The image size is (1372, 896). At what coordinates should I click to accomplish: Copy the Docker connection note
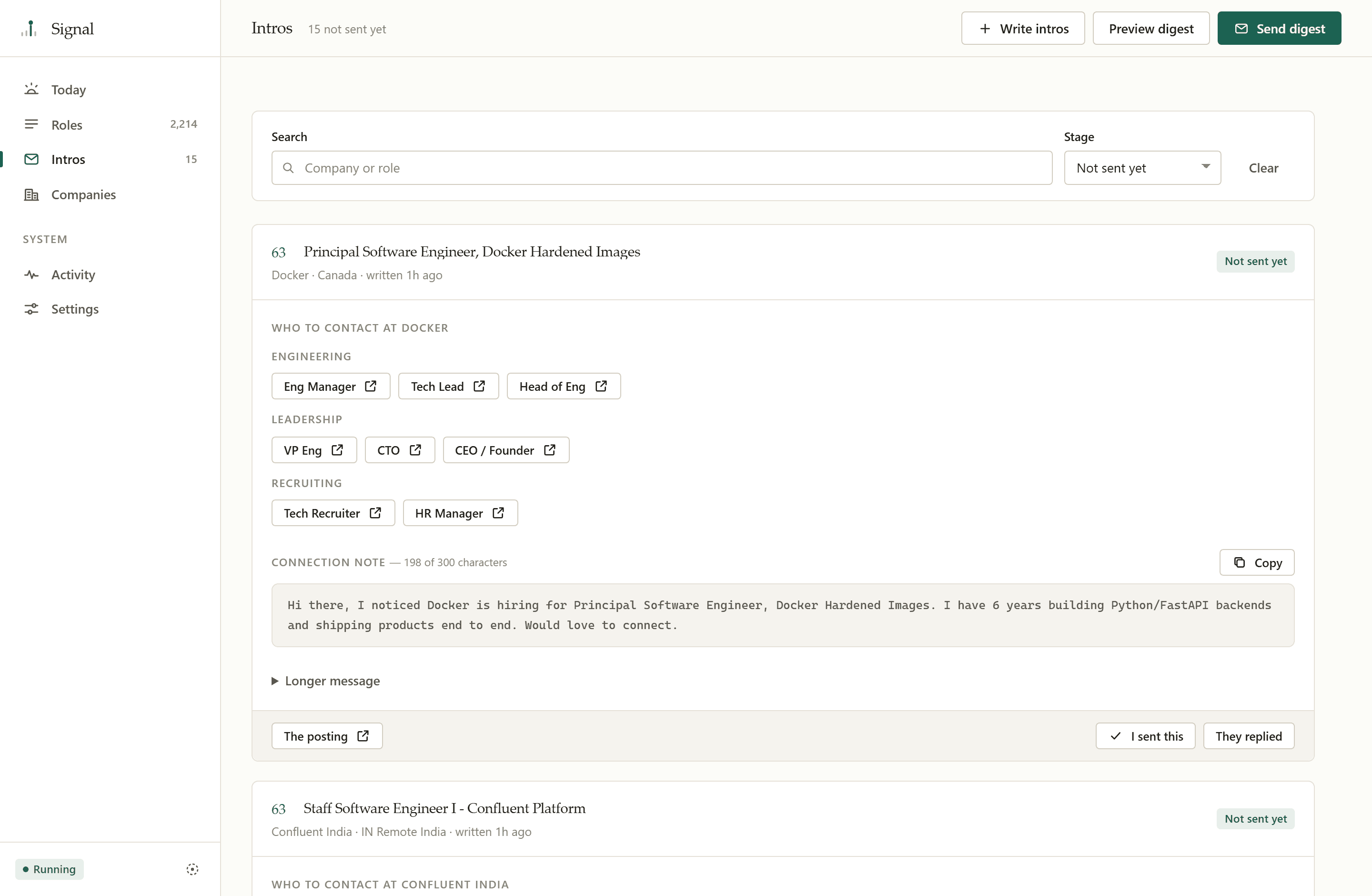coord(1257,562)
